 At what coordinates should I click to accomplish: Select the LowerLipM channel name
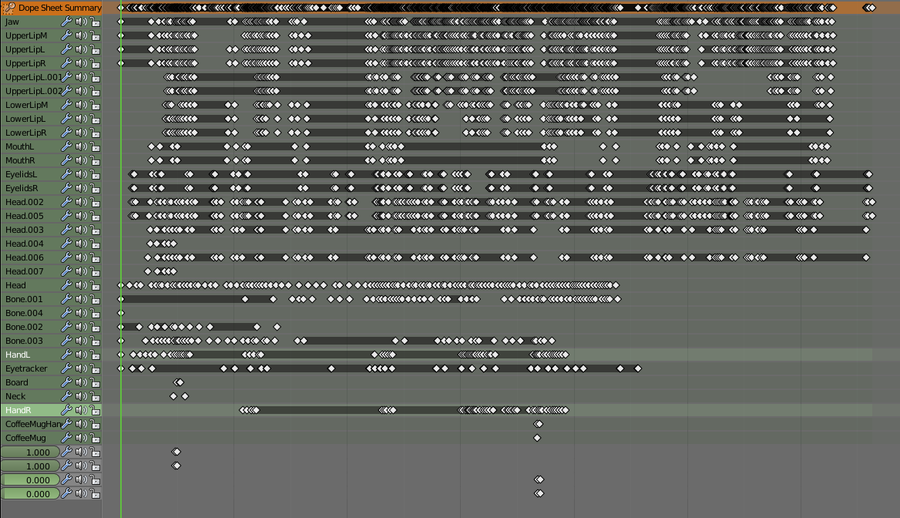pyautogui.click(x=26, y=105)
